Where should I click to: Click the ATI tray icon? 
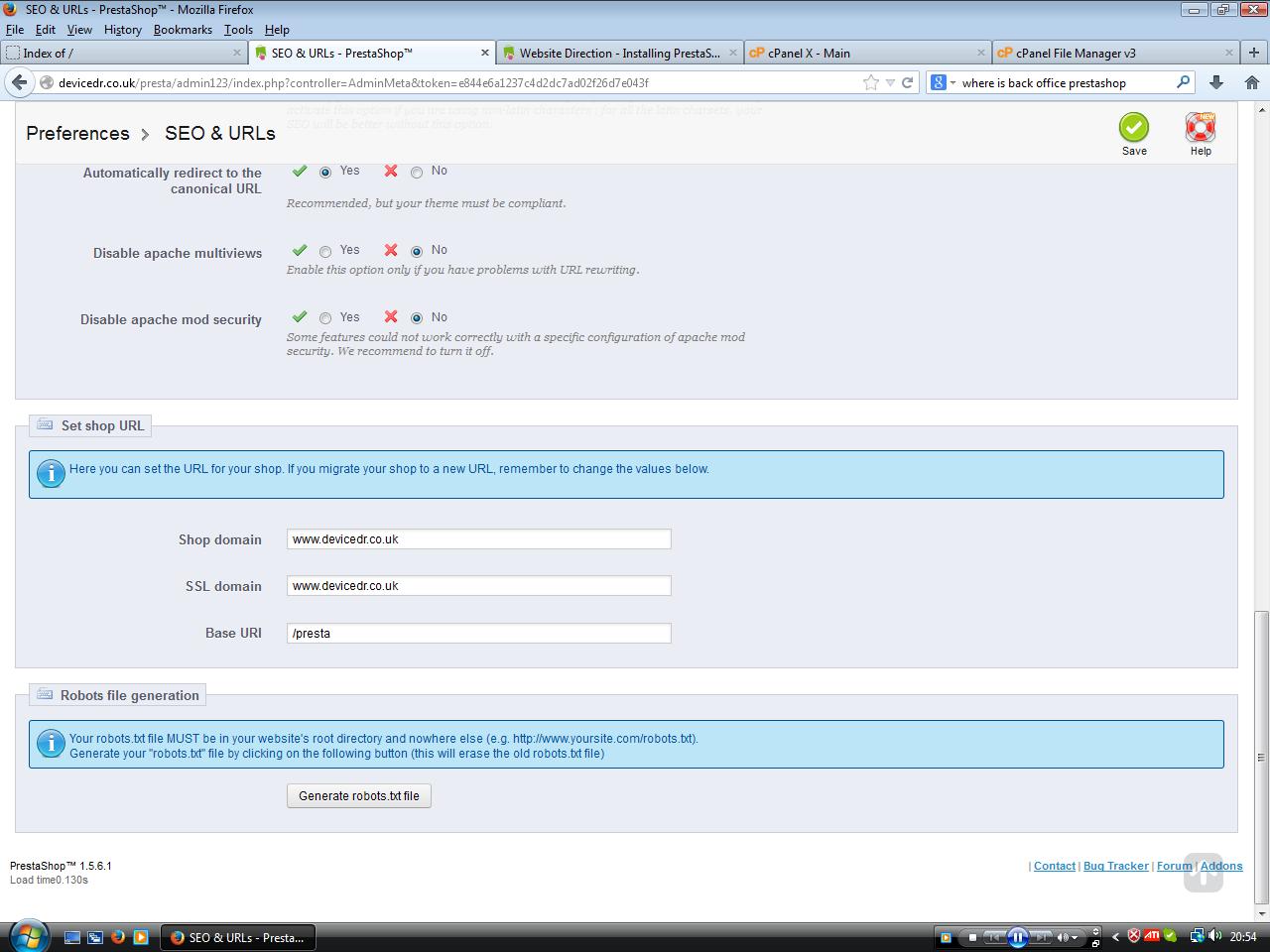point(1152,936)
